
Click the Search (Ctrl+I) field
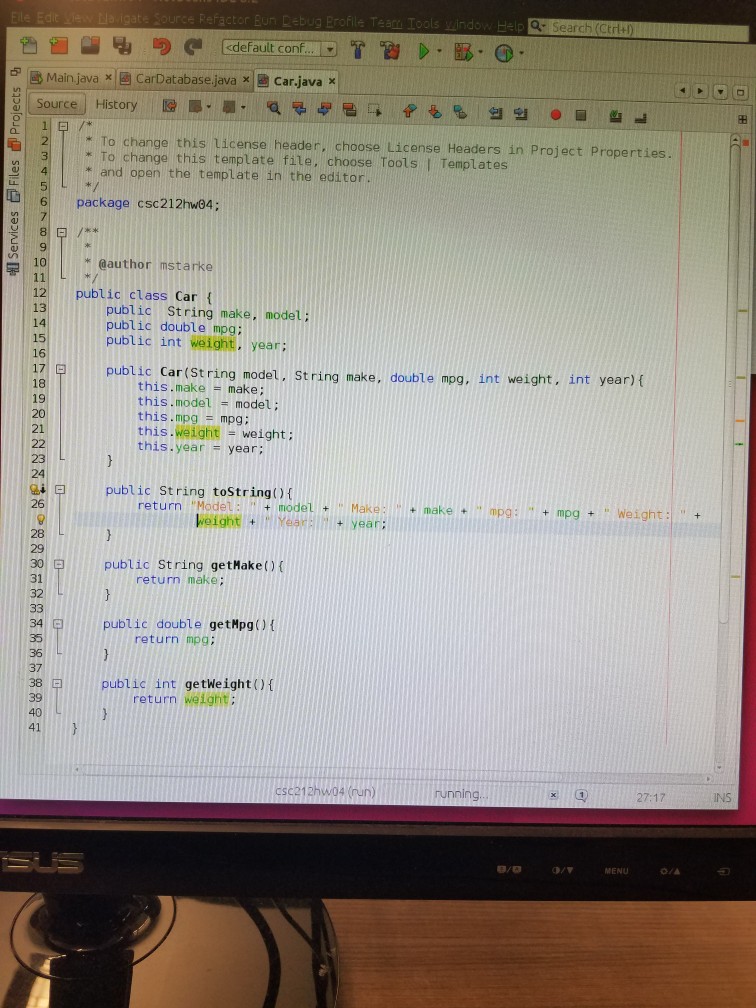point(638,29)
